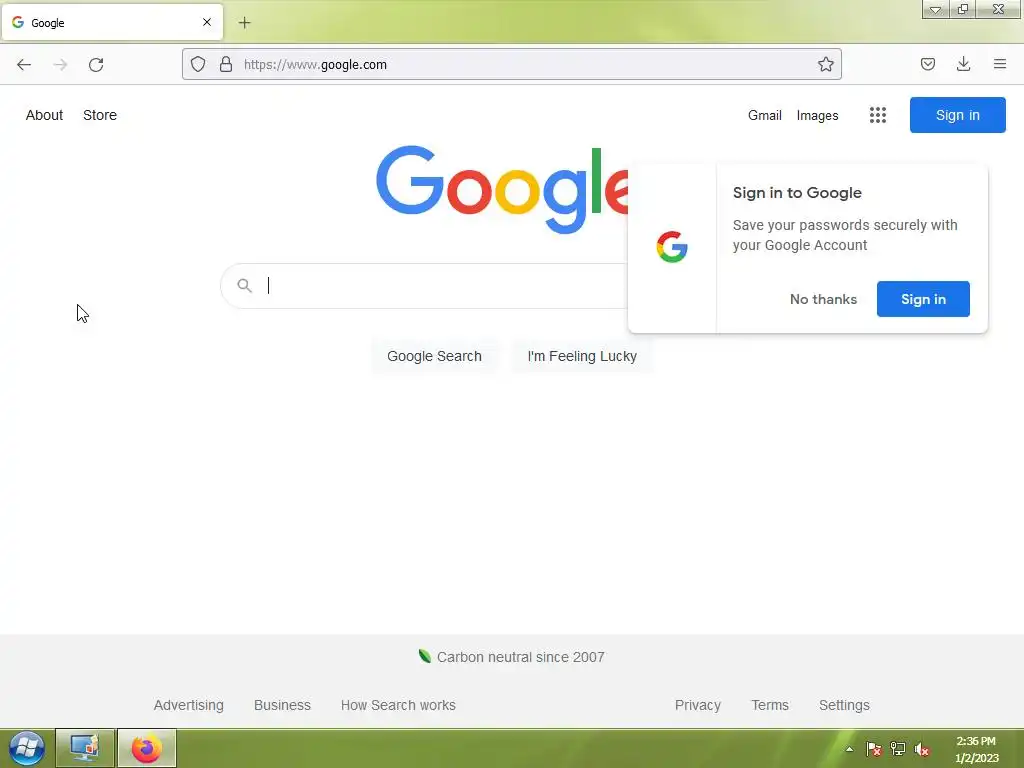The image size is (1024, 768).
Task: Click Sign in at page top right
Action: [x=957, y=115]
